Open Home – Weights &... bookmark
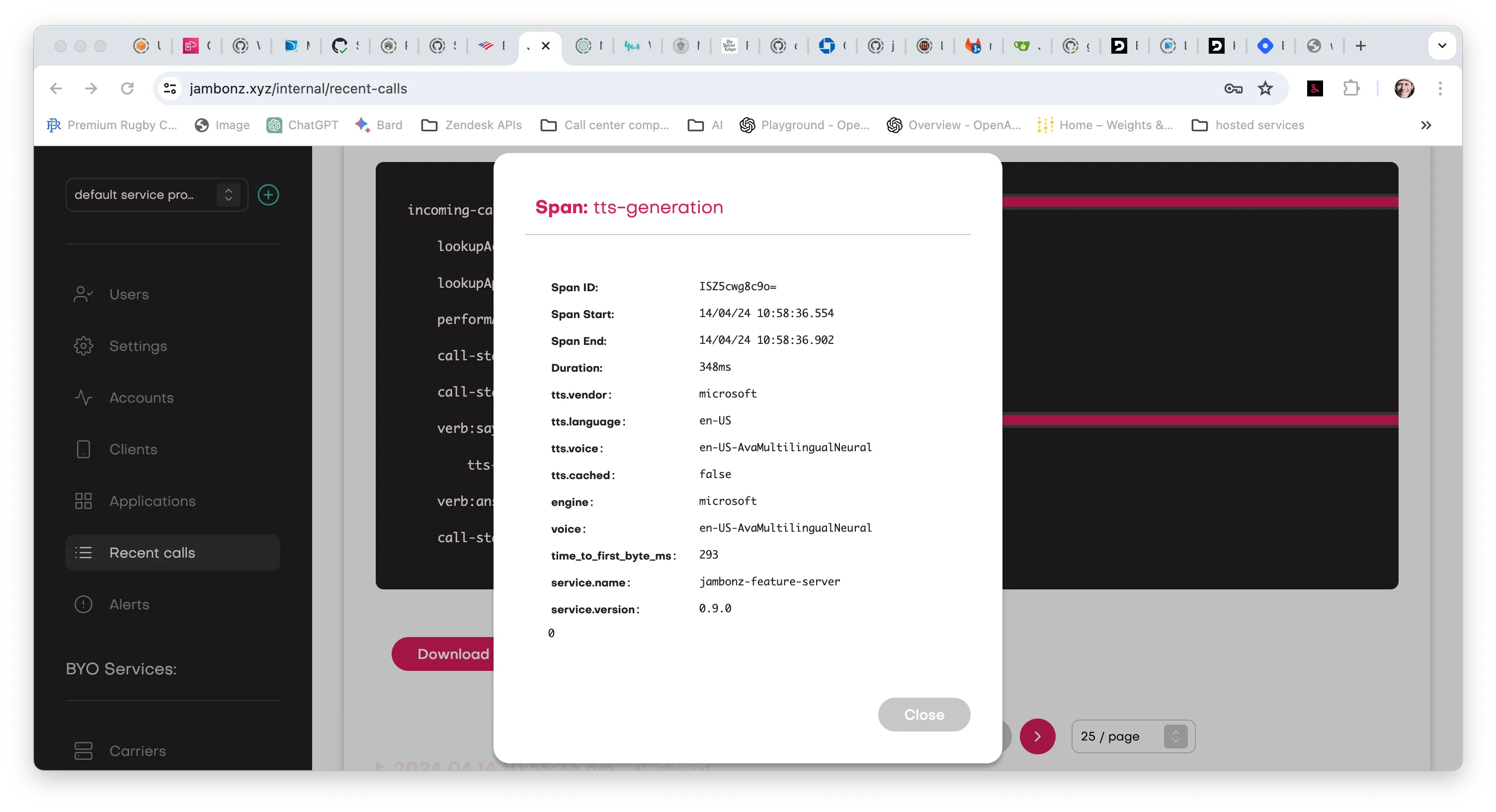1496x812 pixels. point(1105,125)
